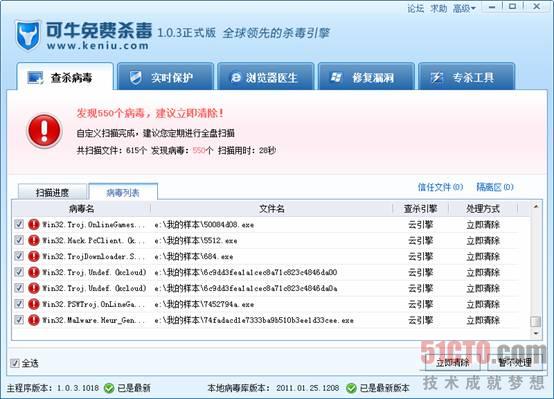The width and height of the screenshot is (554, 399).
Task: Open the 实时保护 tab
Action: coord(165,76)
